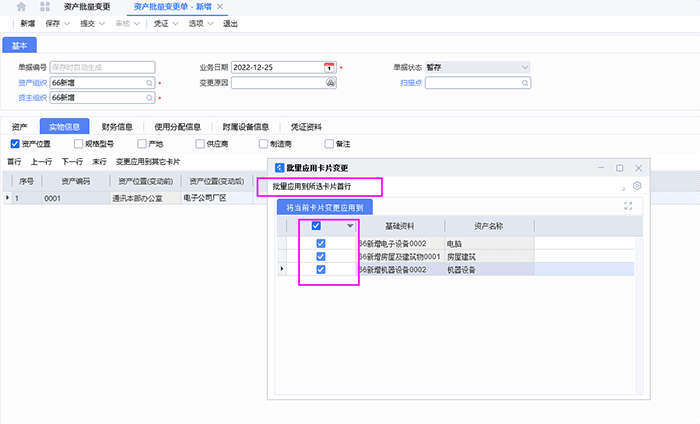Enable the 规格型号 checkbox
The image size is (700, 424).
78,144
